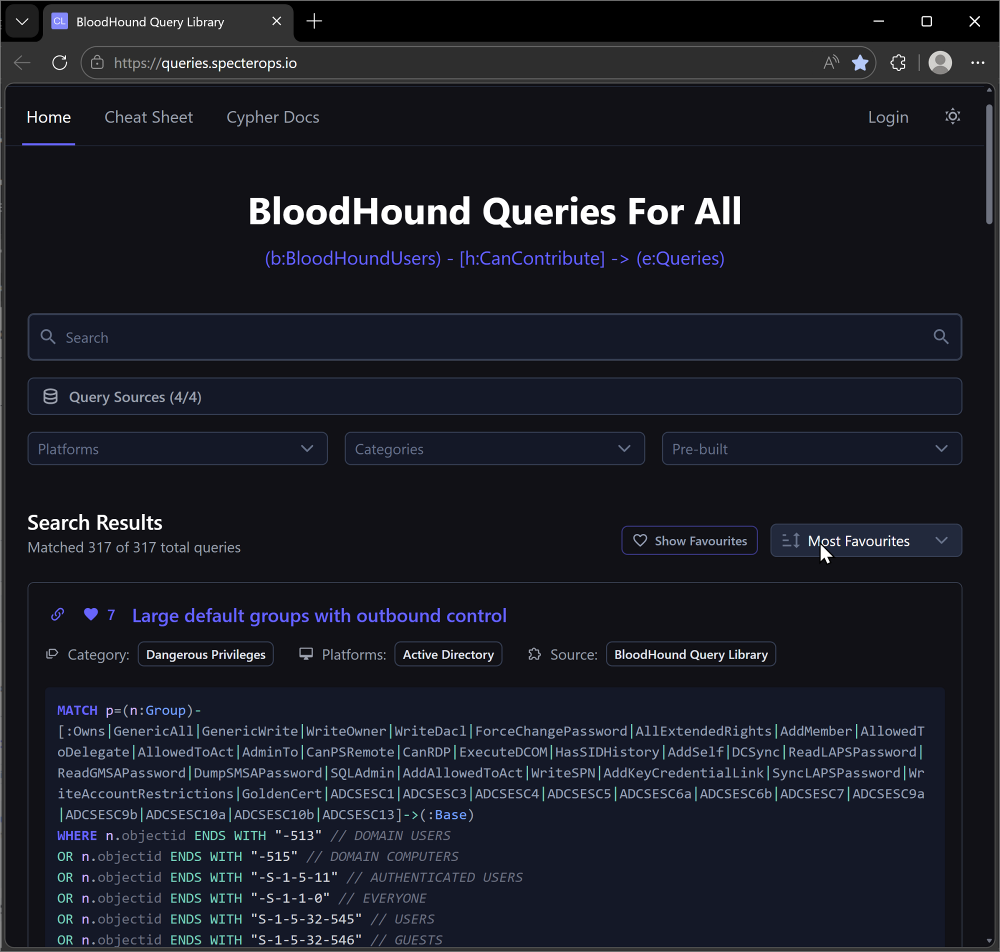
Task: Click the page vertical scrollbar thumb
Action: pyautogui.click(x=989, y=164)
